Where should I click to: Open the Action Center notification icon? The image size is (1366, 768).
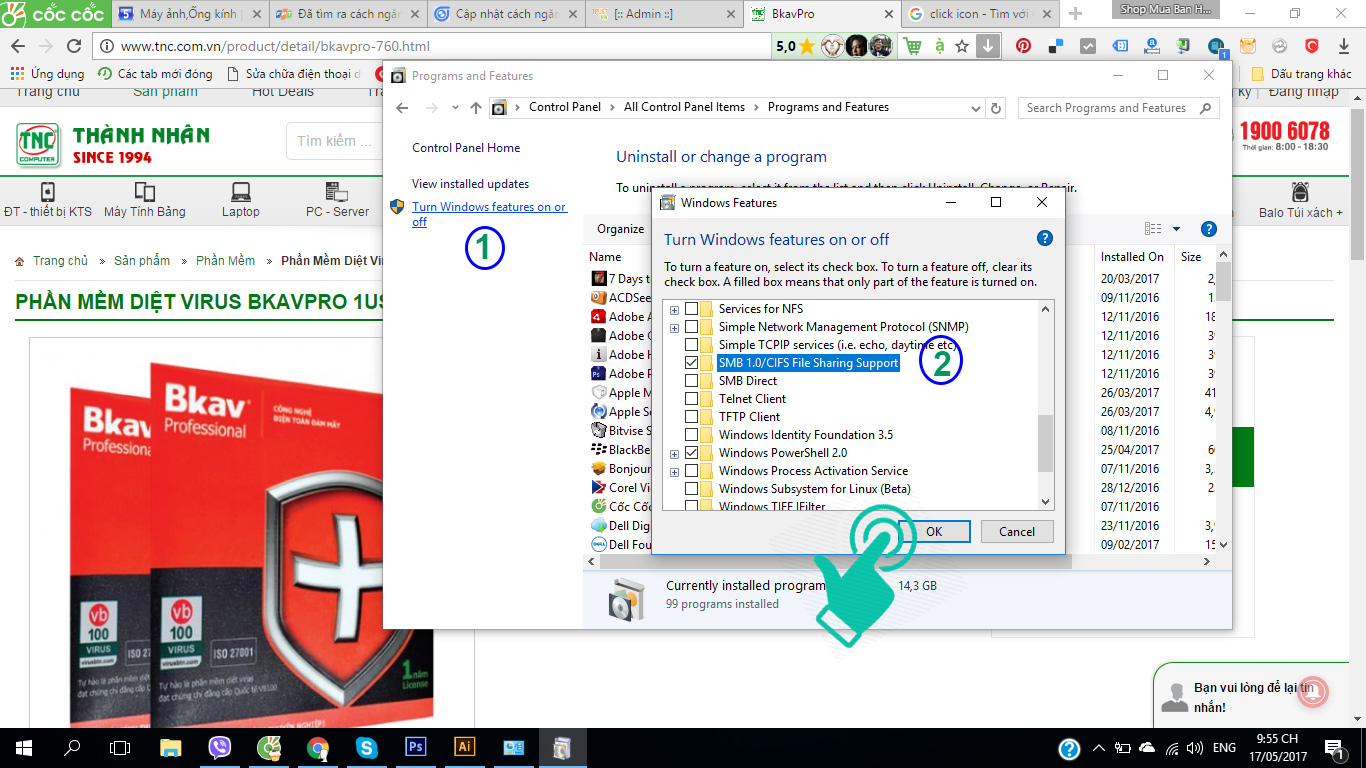click(x=1335, y=748)
